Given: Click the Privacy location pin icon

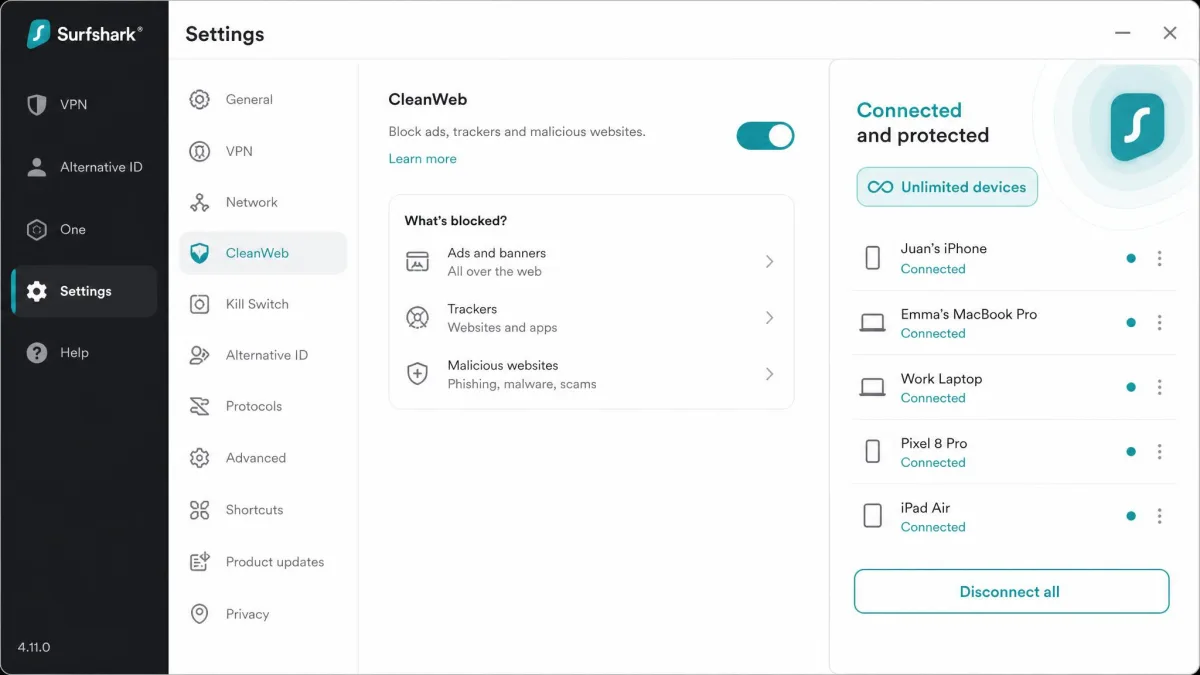Looking at the screenshot, I should tap(200, 614).
